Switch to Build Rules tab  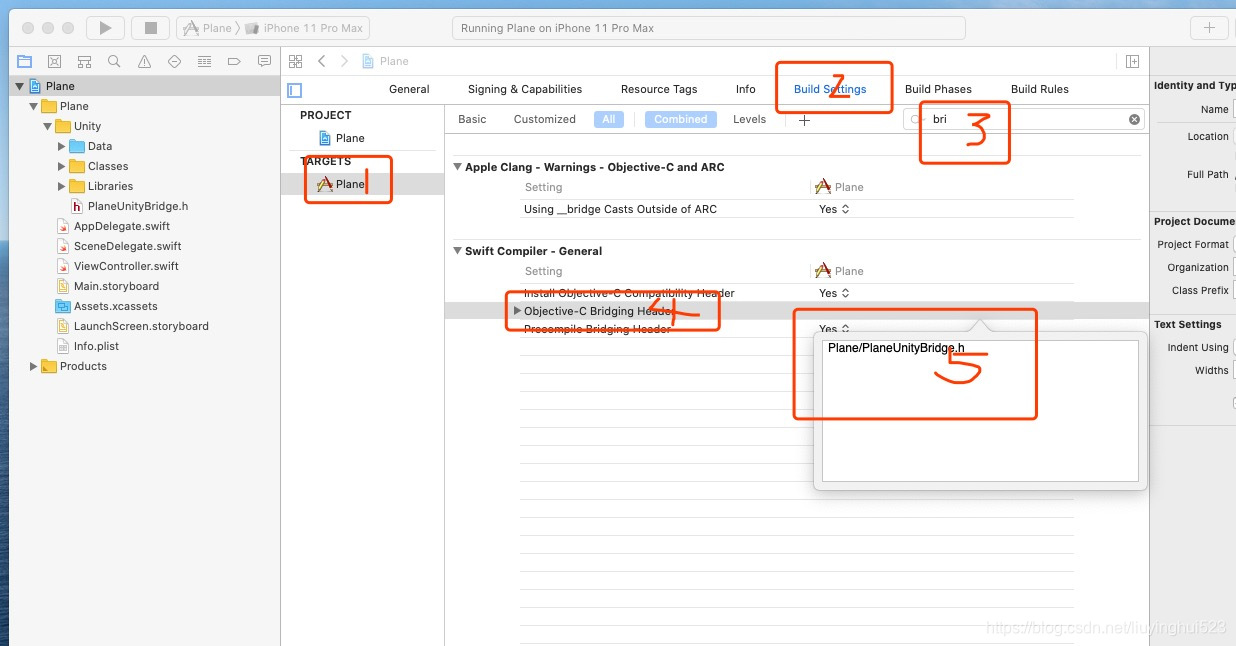(1040, 89)
